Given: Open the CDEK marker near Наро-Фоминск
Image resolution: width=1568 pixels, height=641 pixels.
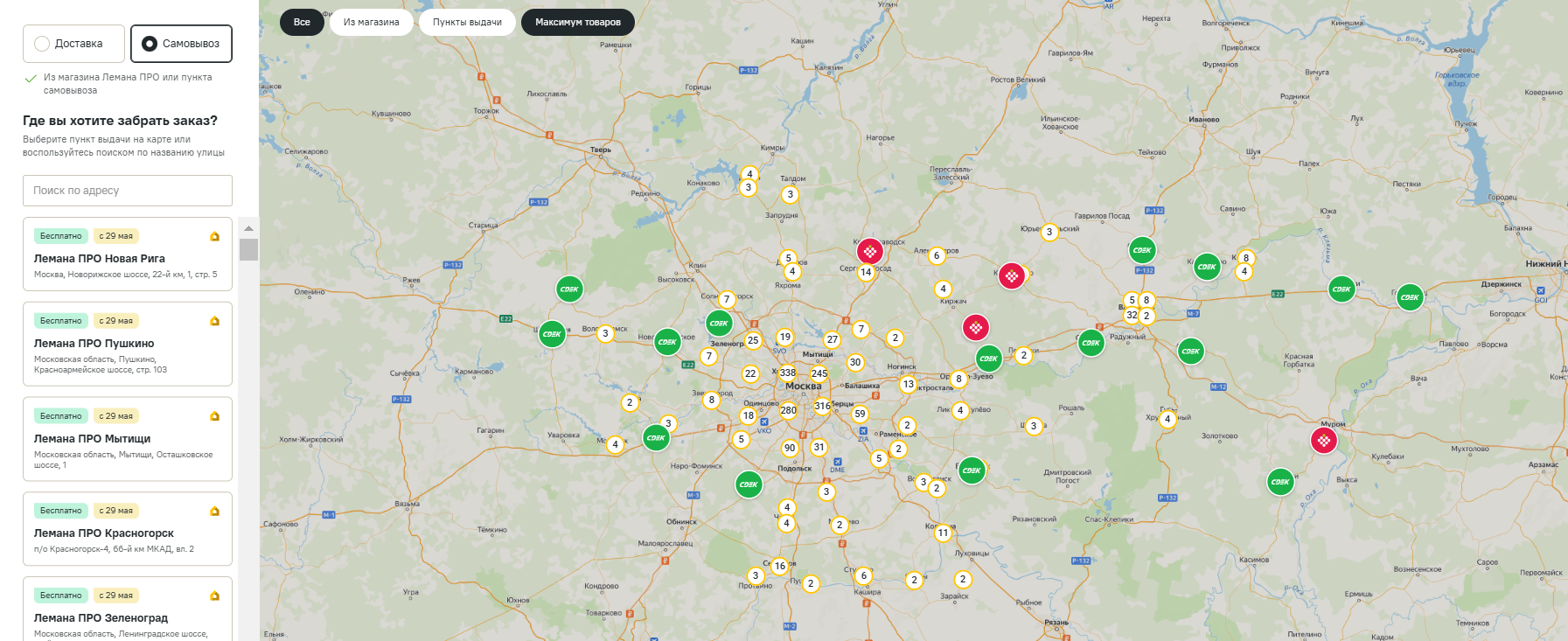Looking at the screenshot, I should [x=749, y=484].
